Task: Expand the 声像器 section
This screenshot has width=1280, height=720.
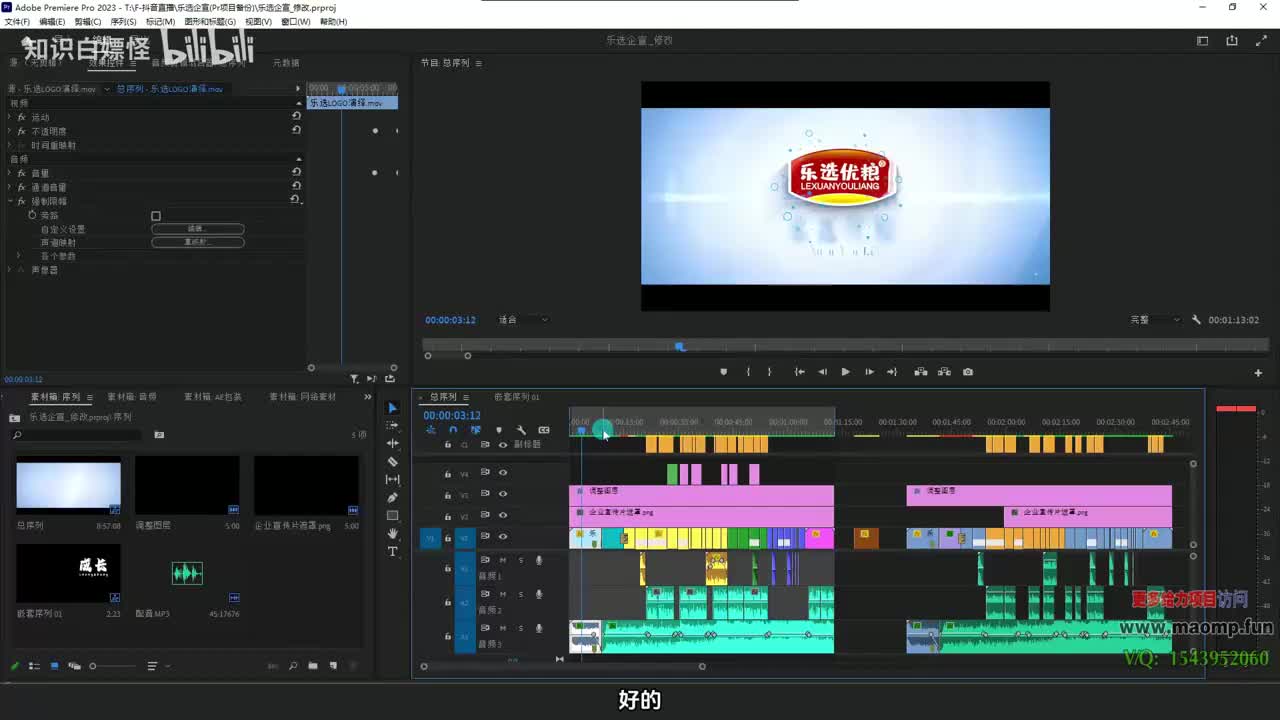Action: click(10, 270)
